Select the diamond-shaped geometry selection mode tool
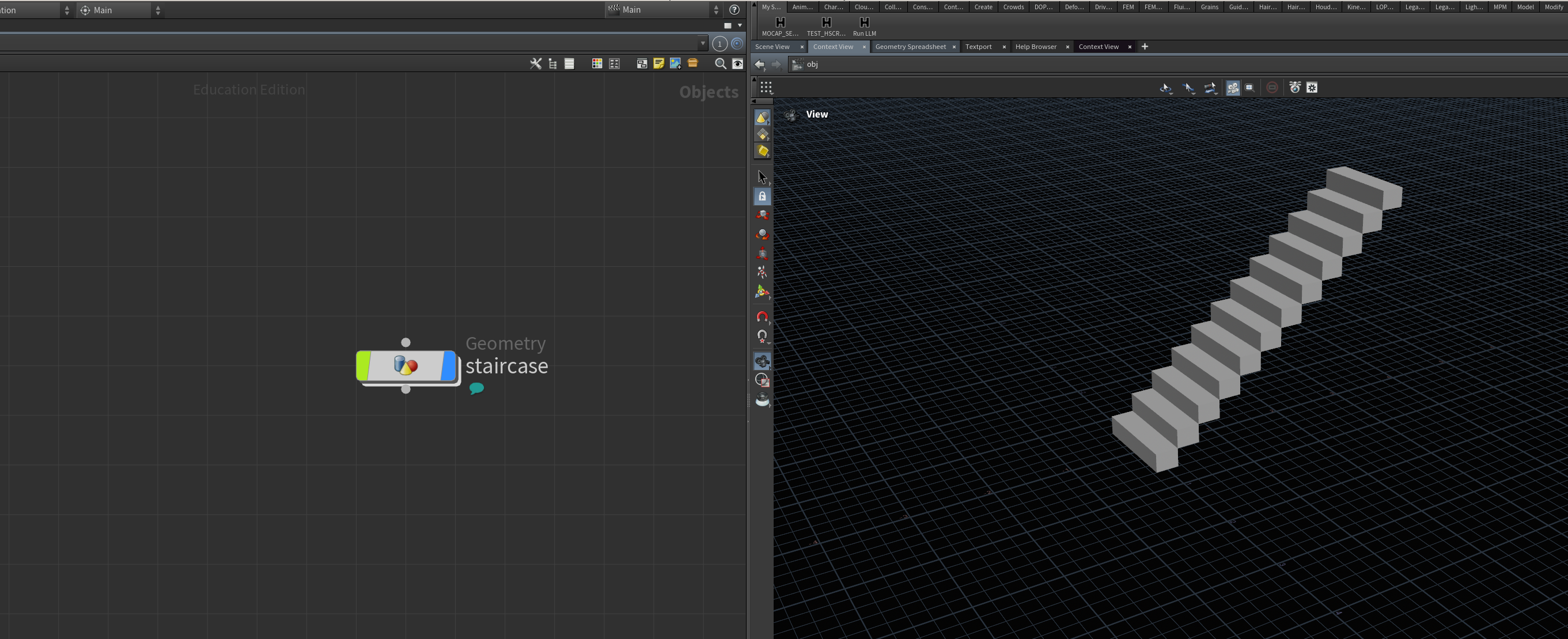The height and width of the screenshot is (639, 1568). (762, 134)
